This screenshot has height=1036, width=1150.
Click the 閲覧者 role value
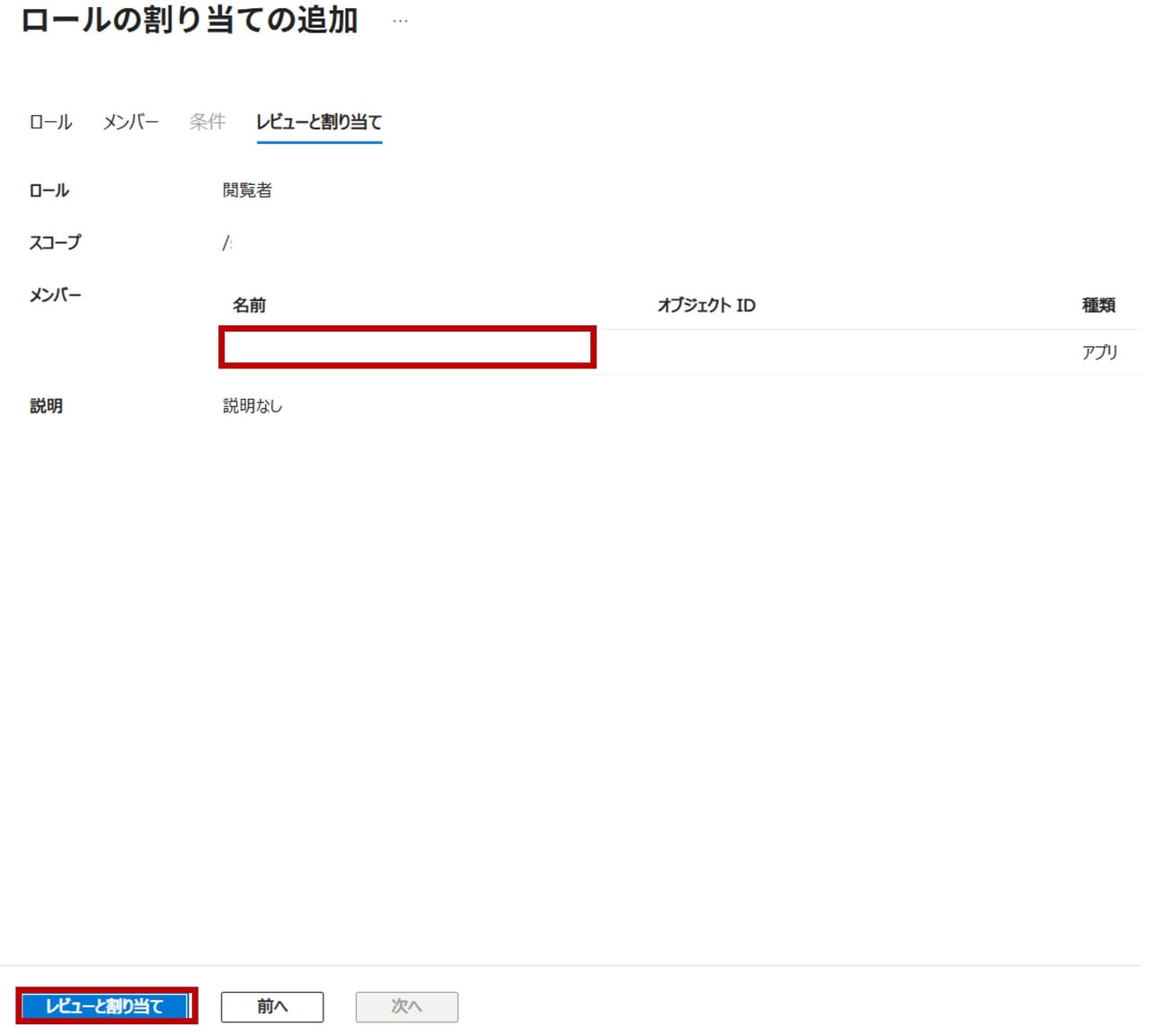click(247, 190)
